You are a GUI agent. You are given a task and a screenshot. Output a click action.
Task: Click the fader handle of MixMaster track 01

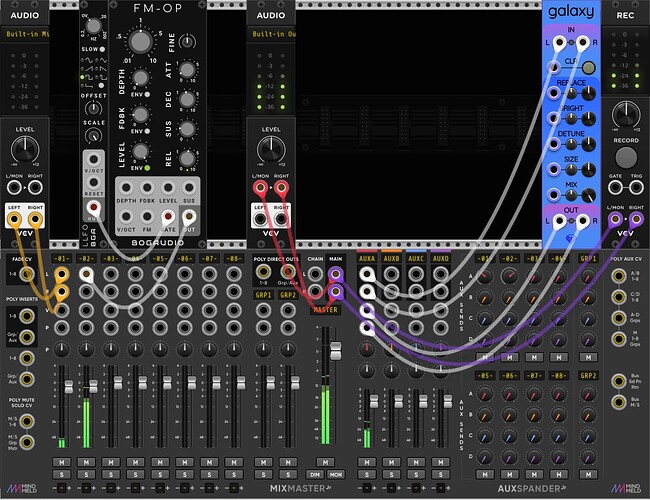[x=68, y=387]
